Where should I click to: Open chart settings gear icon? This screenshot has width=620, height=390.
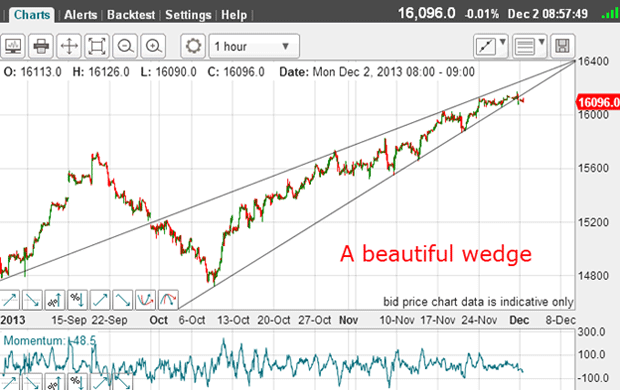point(193,46)
